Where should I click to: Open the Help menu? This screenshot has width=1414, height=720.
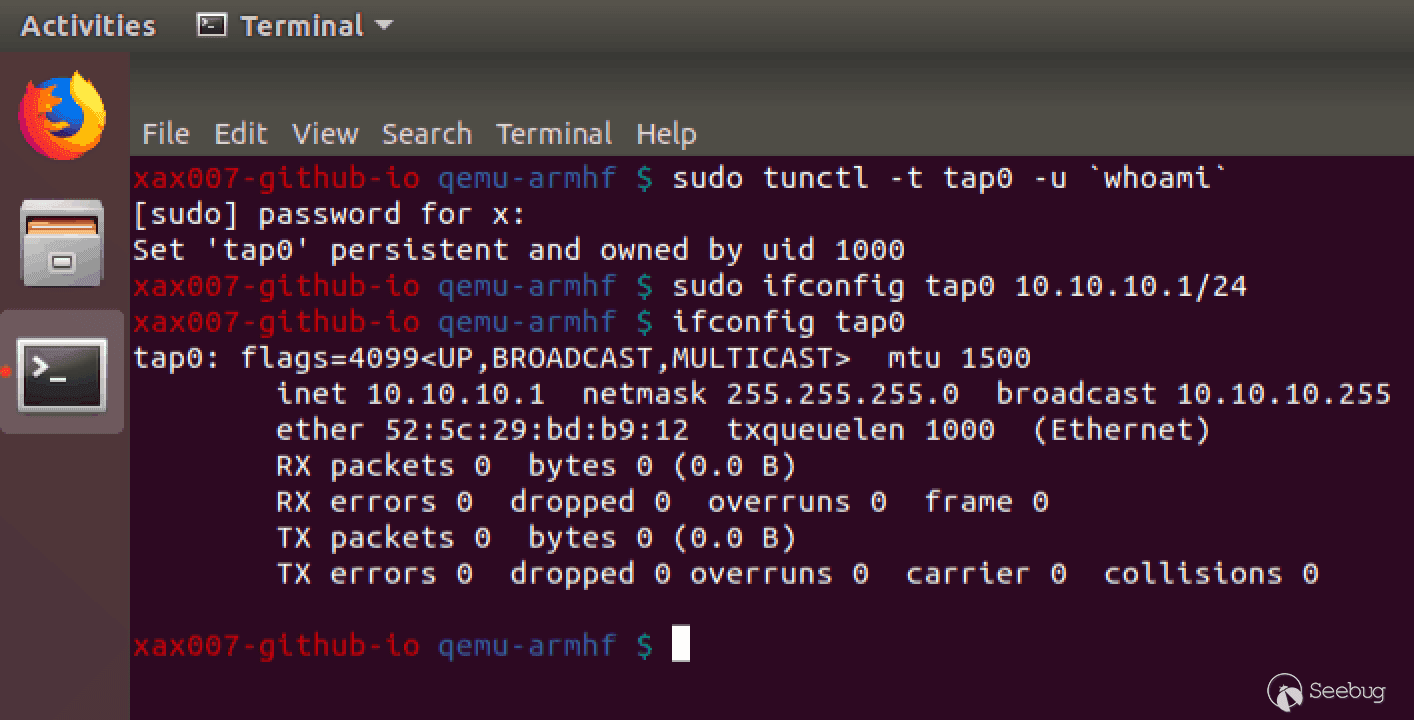pos(666,134)
